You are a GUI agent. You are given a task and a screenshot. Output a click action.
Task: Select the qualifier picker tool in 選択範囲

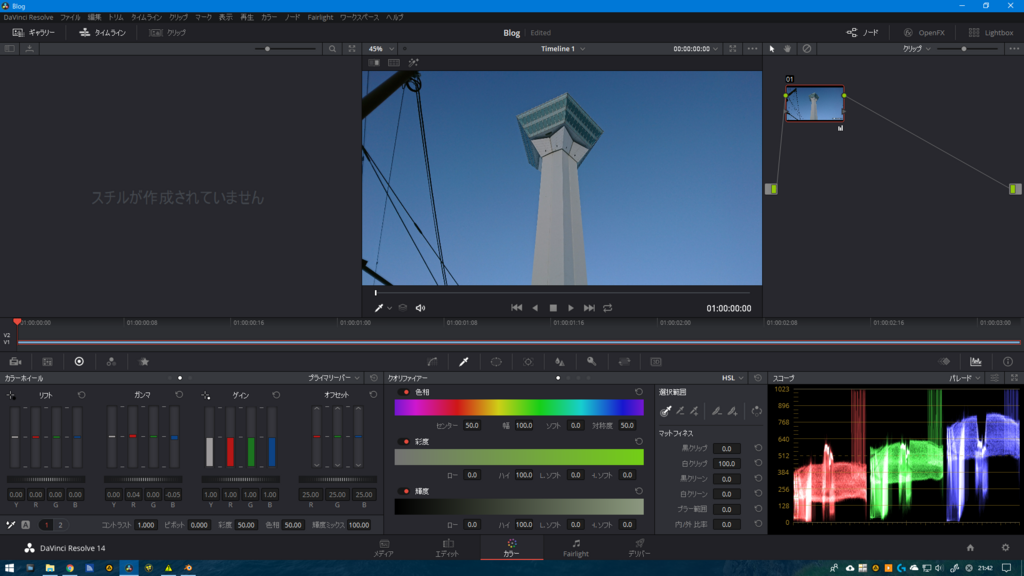tap(665, 411)
